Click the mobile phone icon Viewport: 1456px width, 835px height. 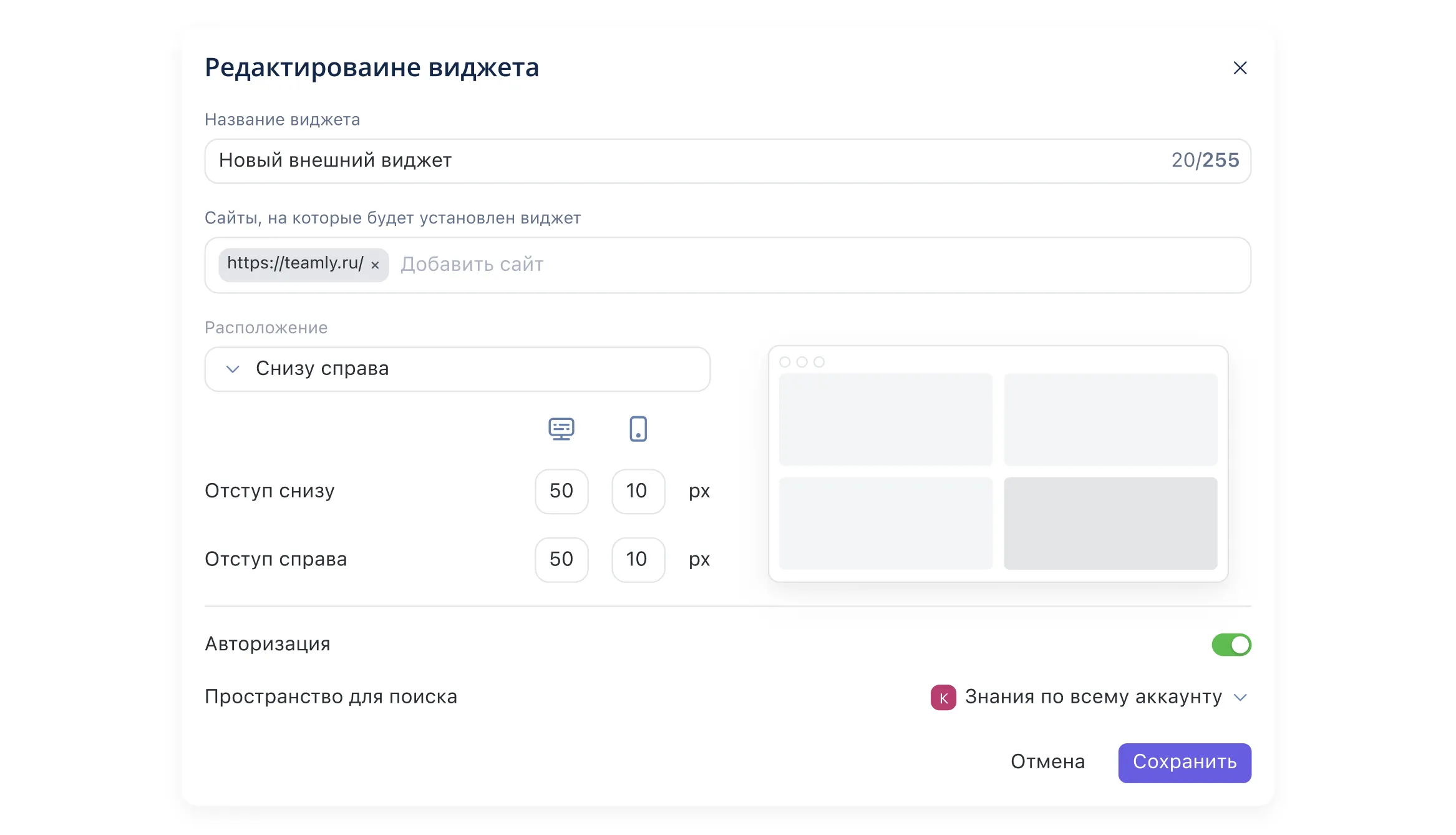click(638, 429)
